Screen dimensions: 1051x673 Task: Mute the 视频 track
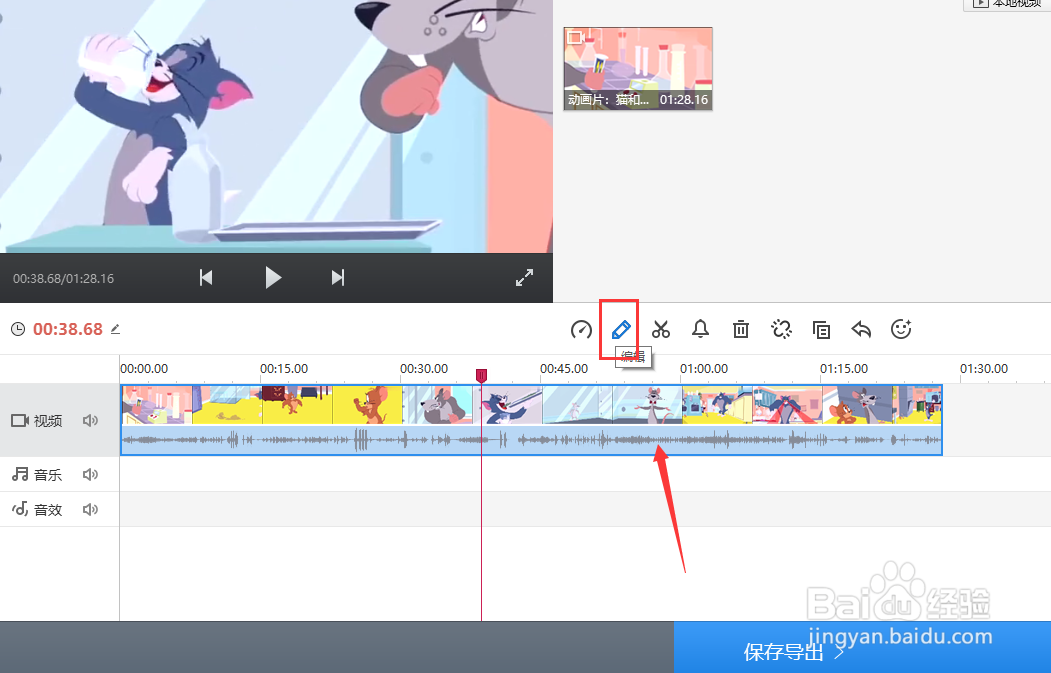[90, 420]
